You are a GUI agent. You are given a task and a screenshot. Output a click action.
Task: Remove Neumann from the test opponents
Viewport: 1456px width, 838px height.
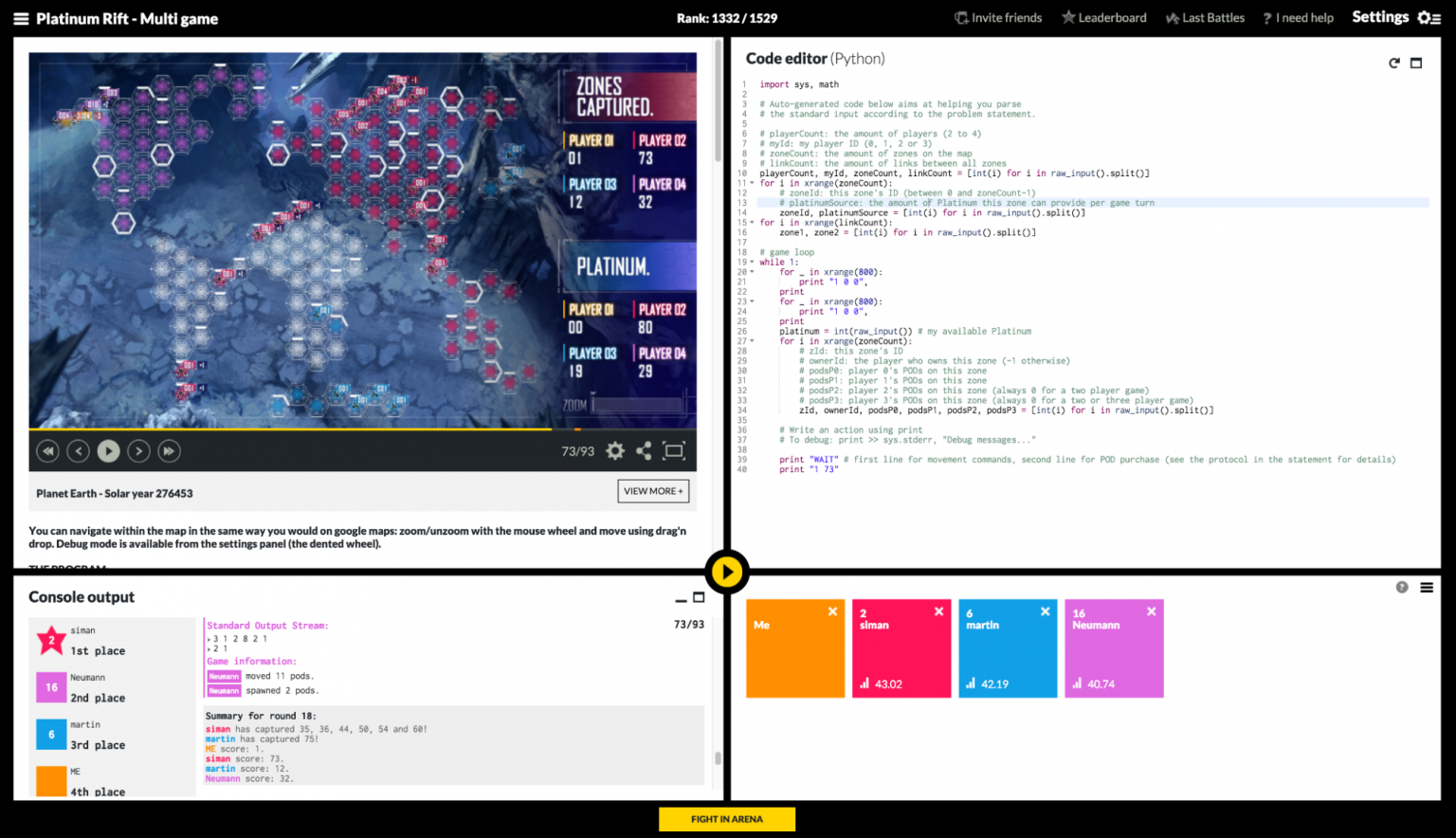tap(1151, 611)
